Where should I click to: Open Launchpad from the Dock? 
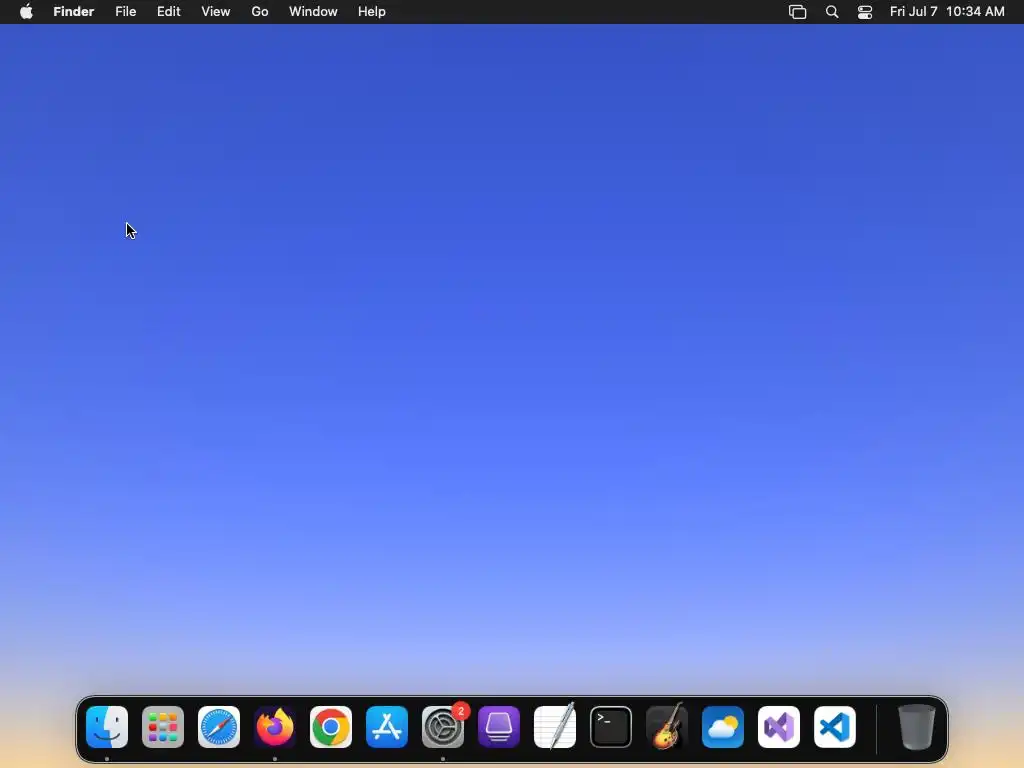tap(163, 727)
